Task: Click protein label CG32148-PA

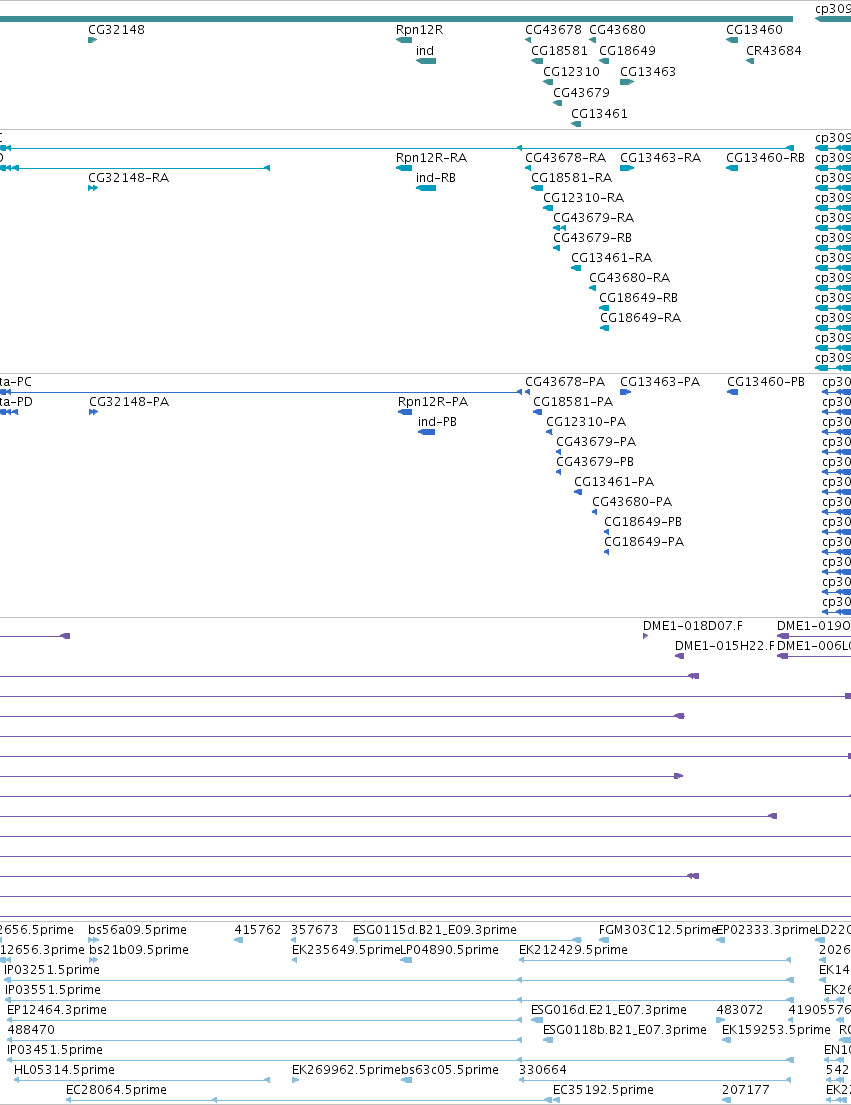Action: pyautogui.click(x=129, y=402)
